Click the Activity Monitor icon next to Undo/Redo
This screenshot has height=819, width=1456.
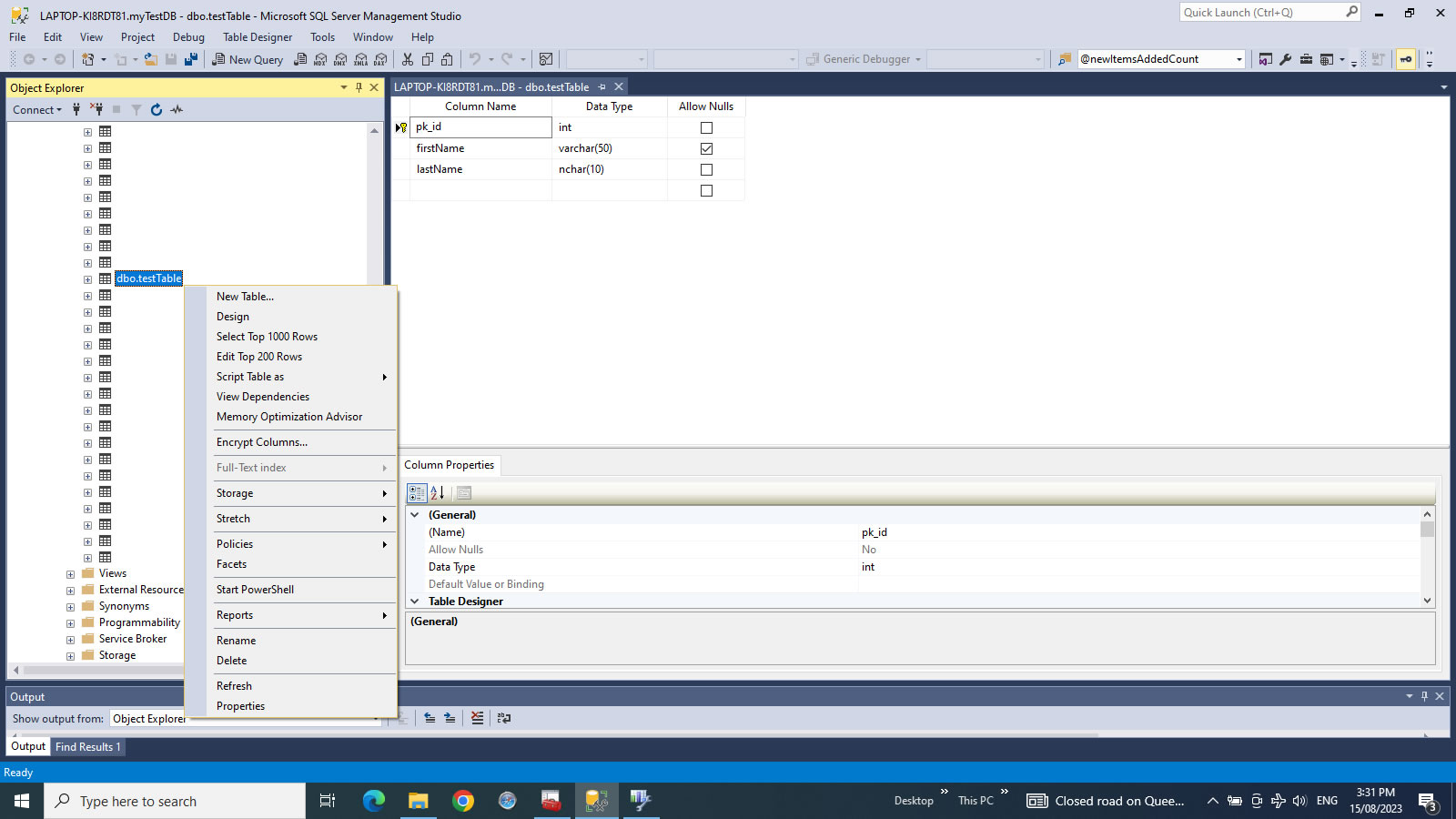(546, 59)
